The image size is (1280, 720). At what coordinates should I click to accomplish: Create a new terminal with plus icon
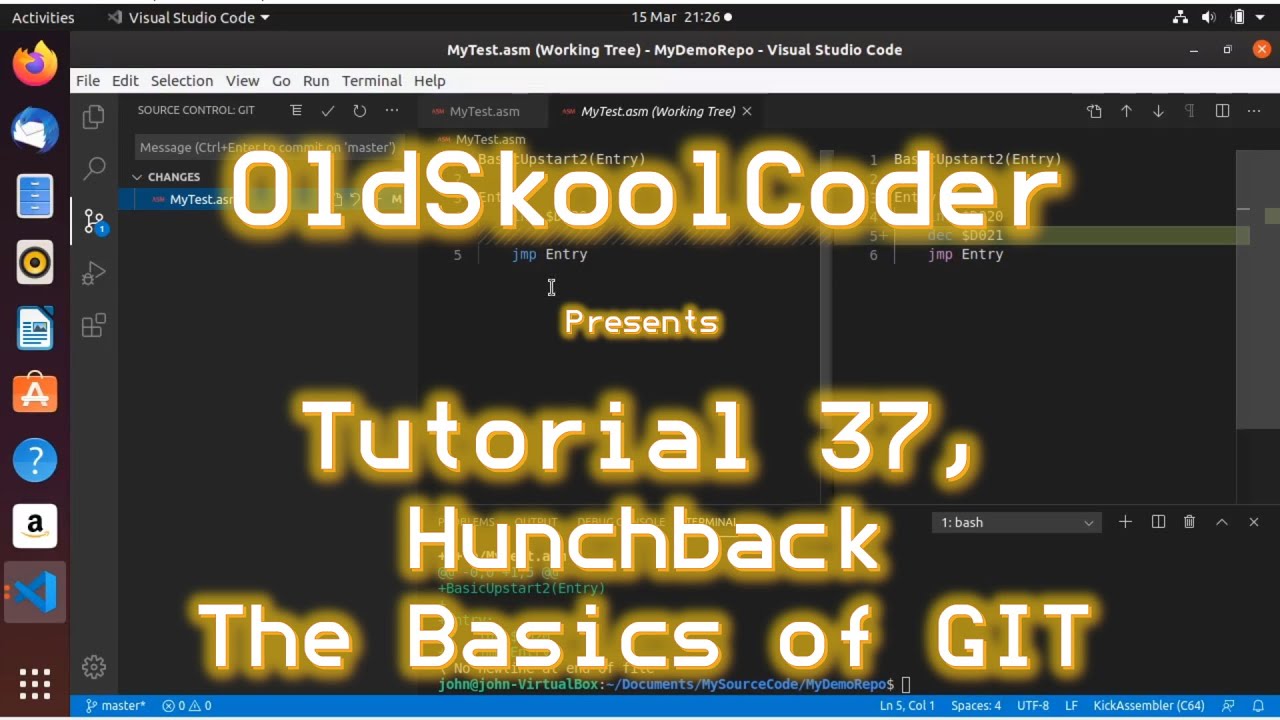click(x=1125, y=522)
